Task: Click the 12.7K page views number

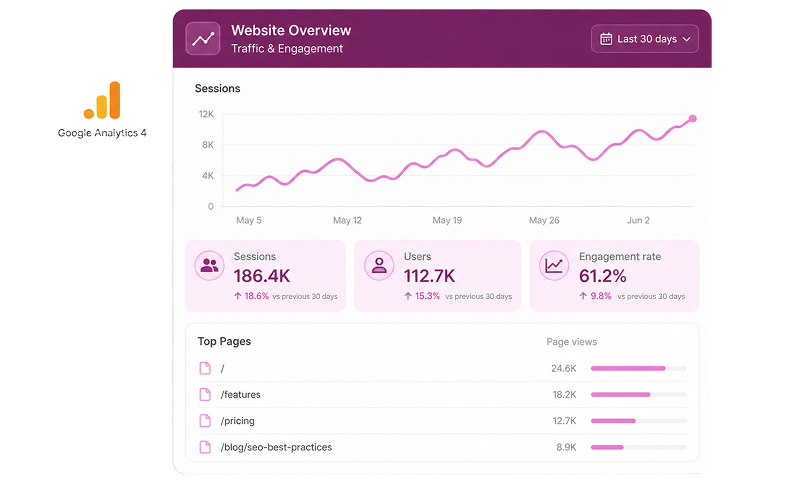Action: (564, 421)
